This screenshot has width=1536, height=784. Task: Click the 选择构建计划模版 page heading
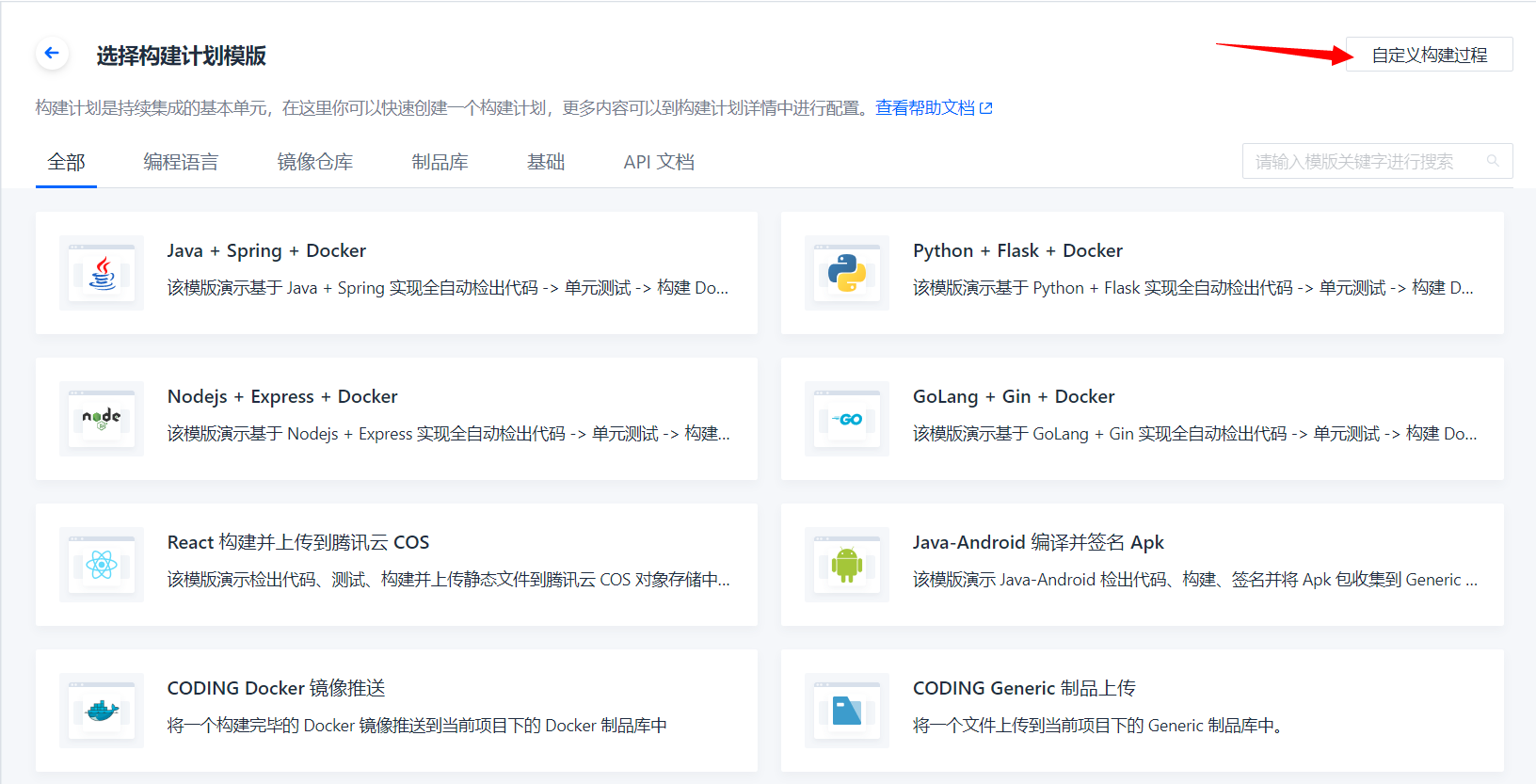(x=181, y=56)
